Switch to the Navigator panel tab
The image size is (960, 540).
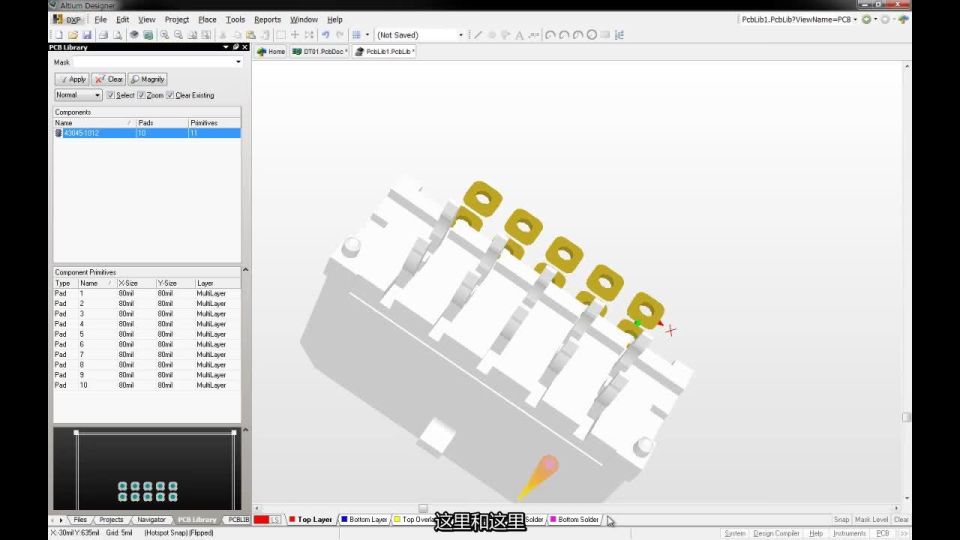click(151, 519)
